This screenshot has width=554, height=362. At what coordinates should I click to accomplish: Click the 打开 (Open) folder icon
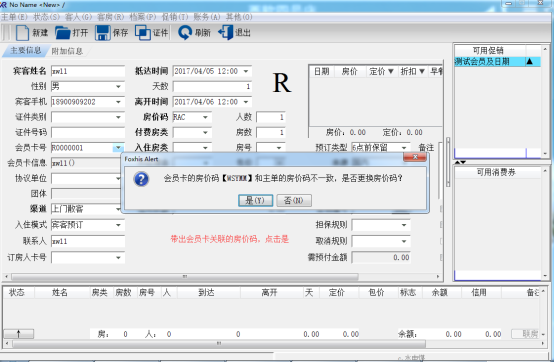coord(63,33)
